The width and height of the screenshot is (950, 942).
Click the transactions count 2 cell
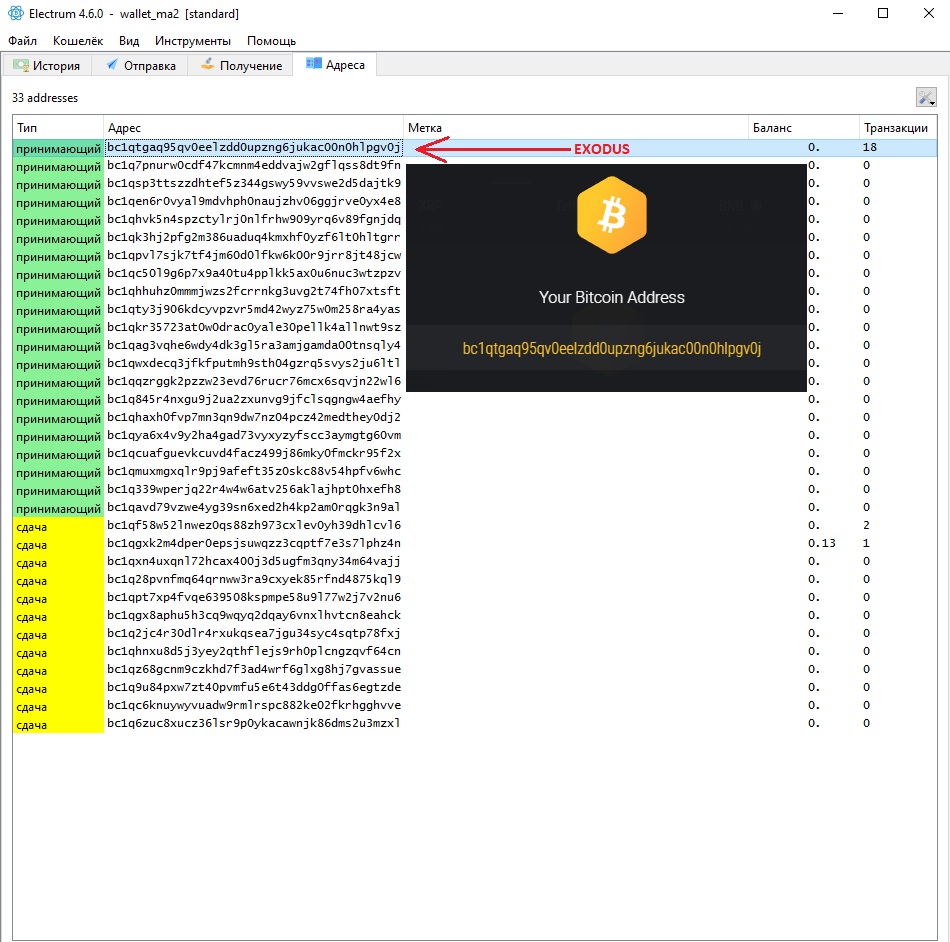(x=866, y=525)
